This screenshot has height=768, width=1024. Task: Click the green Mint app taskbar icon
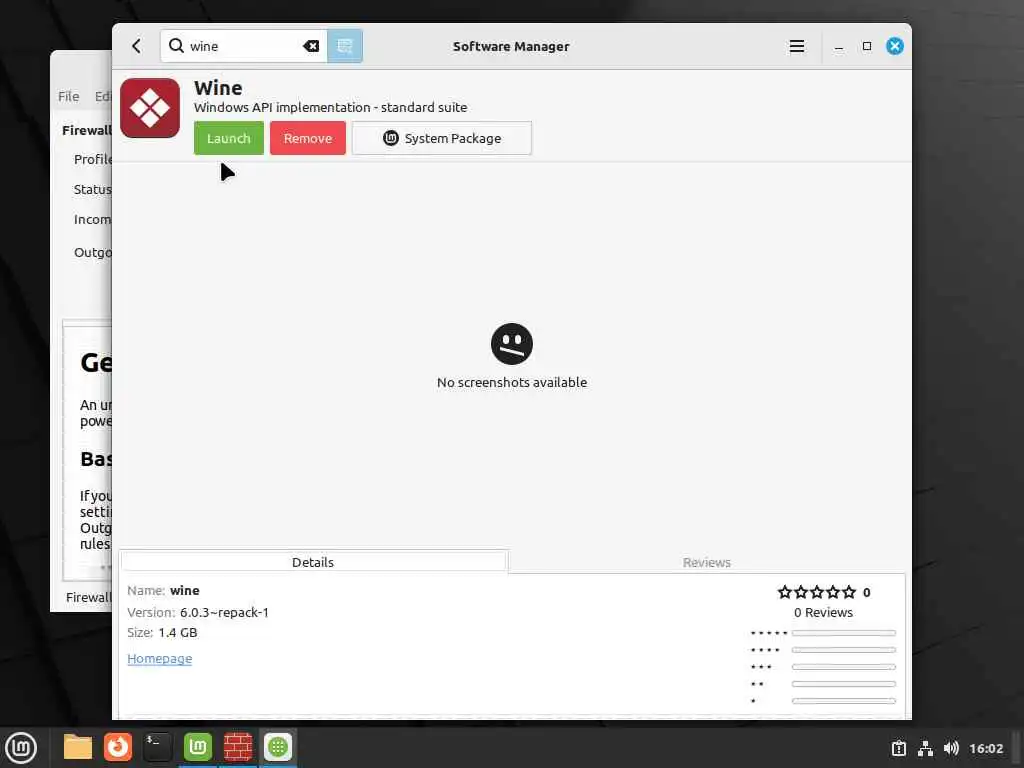[x=198, y=747]
